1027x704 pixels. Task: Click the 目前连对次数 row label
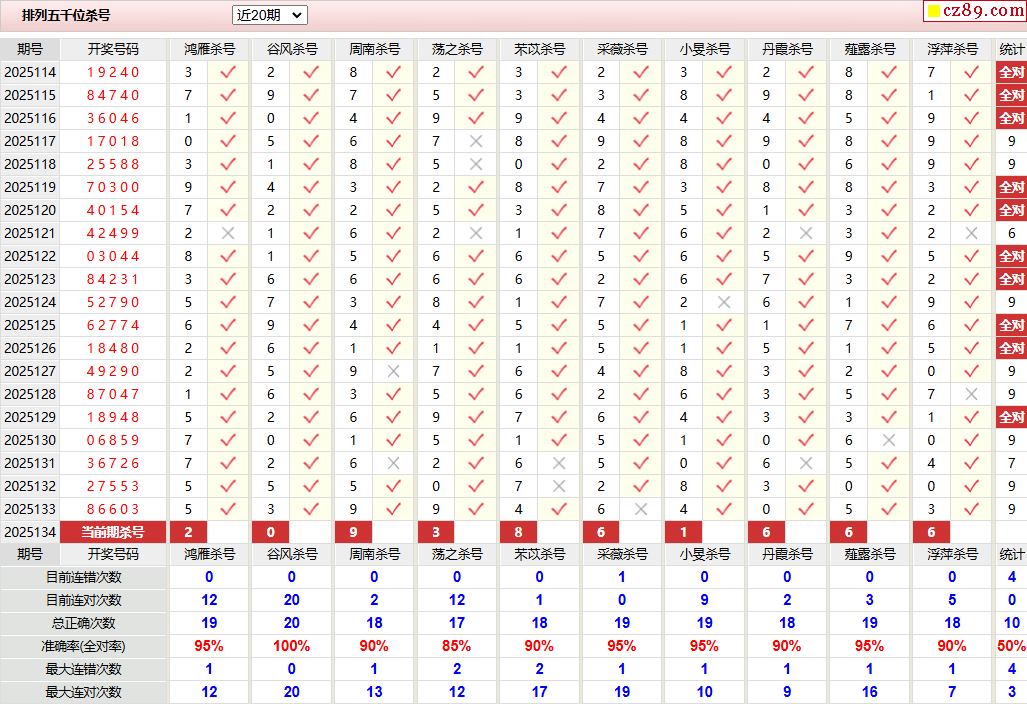coord(83,600)
